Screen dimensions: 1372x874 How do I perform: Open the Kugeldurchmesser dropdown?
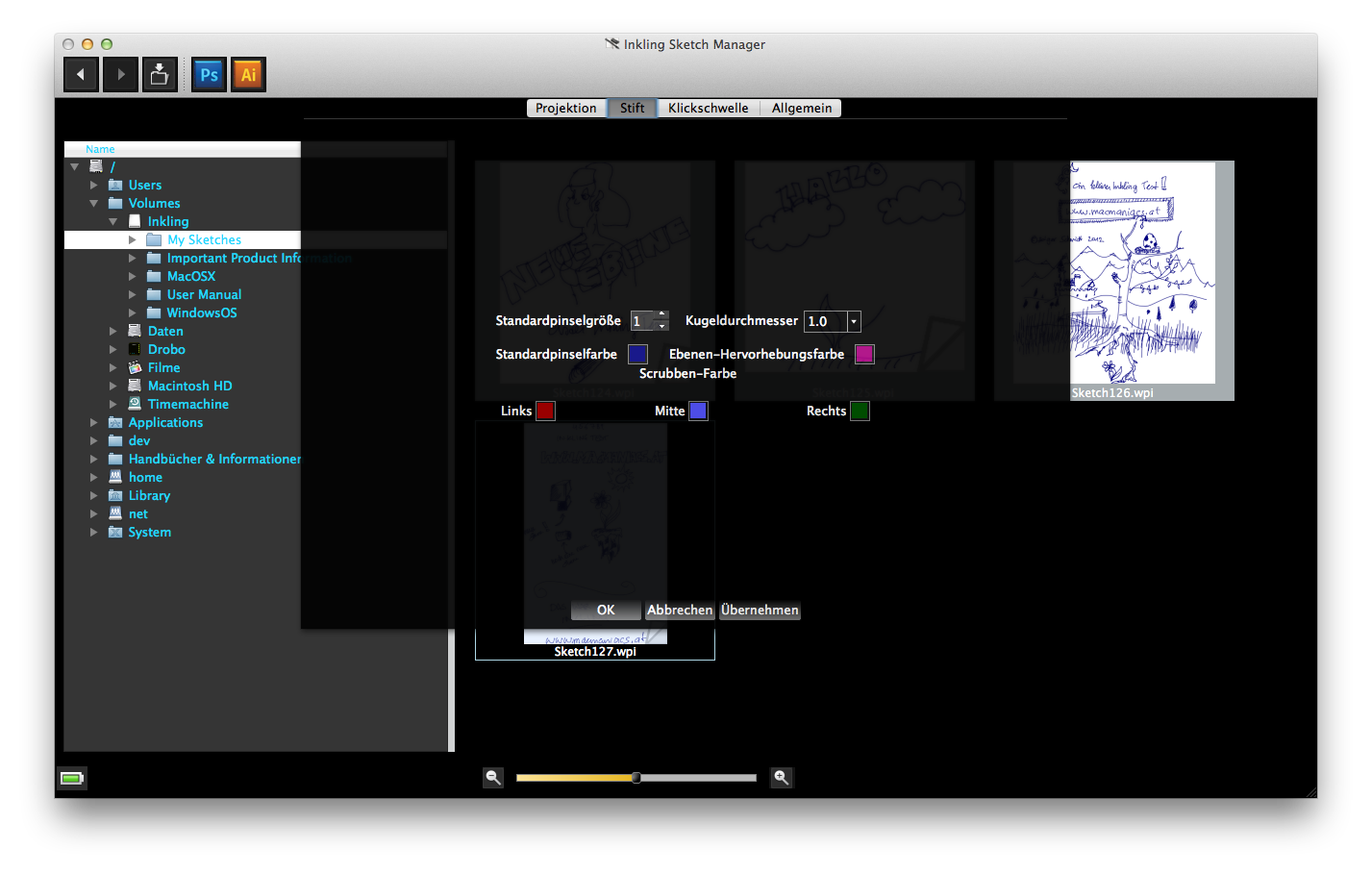(854, 321)
